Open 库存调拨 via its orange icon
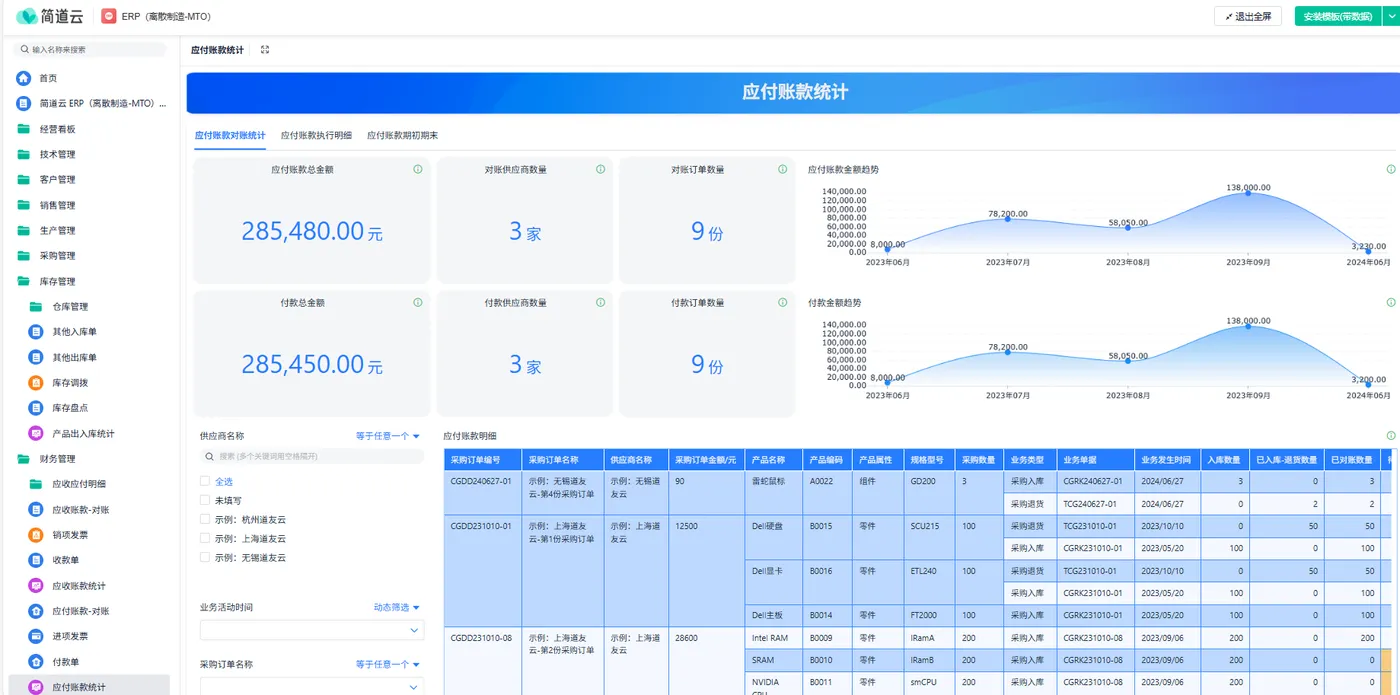The height and width of the screenshot is (695, 1400). click(36, 383)
